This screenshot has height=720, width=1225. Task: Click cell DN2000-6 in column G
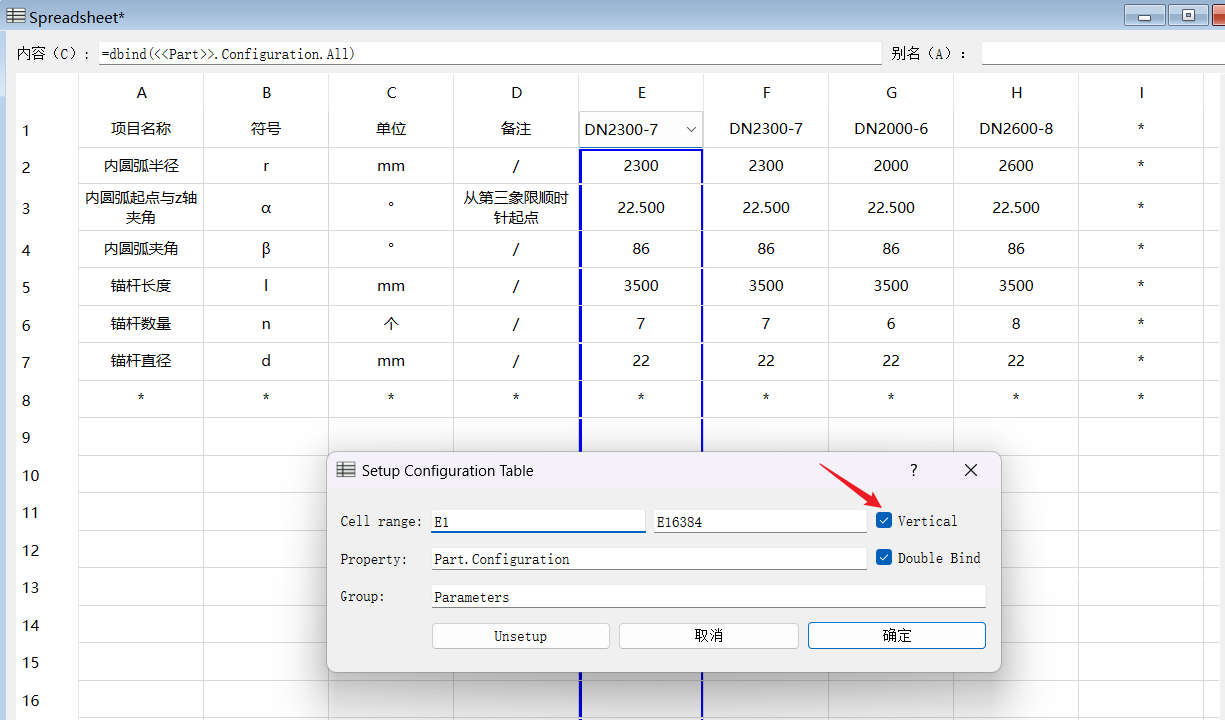(891, 129)
